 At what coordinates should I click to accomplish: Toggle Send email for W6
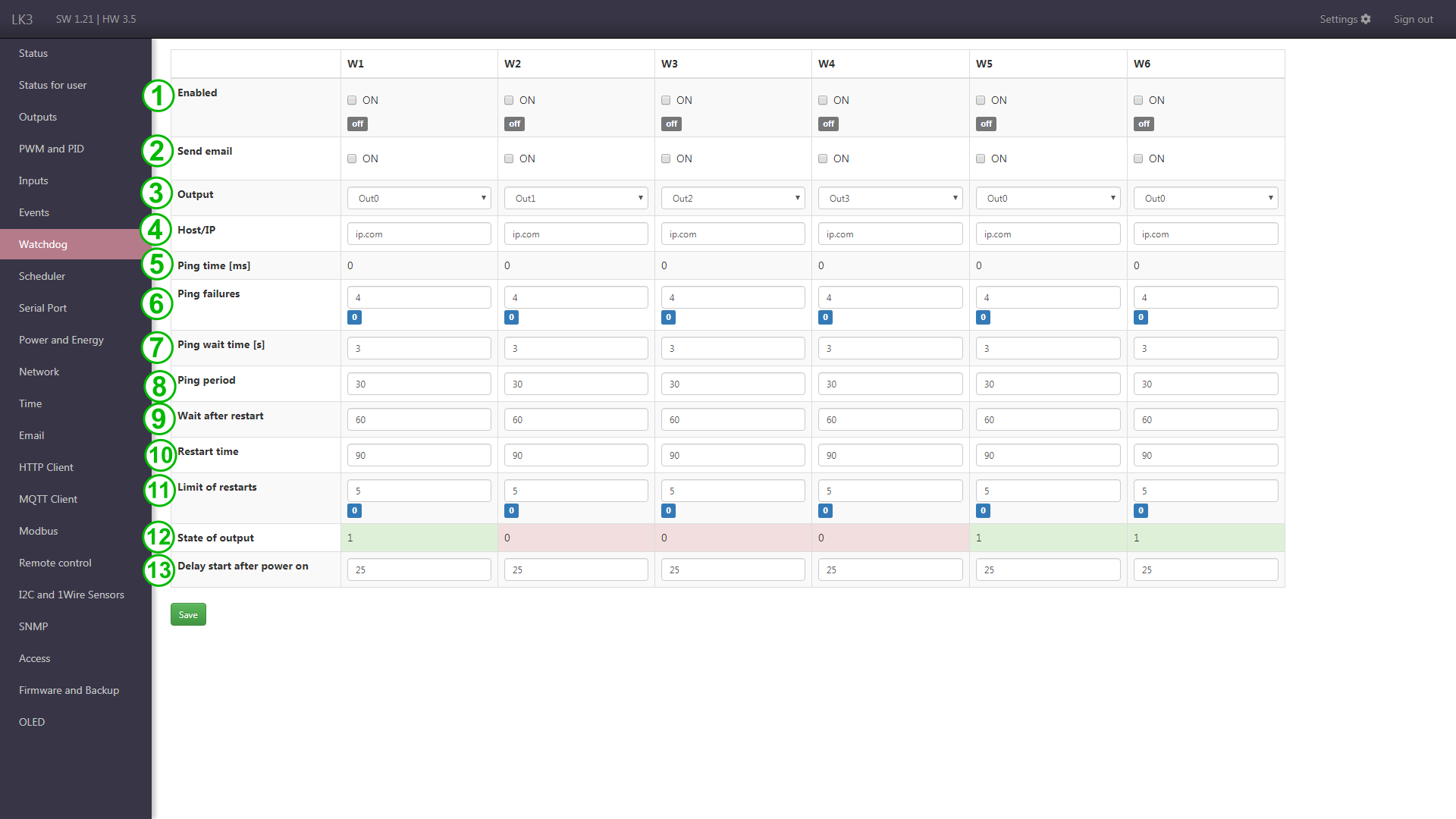tap(1138, 158)
